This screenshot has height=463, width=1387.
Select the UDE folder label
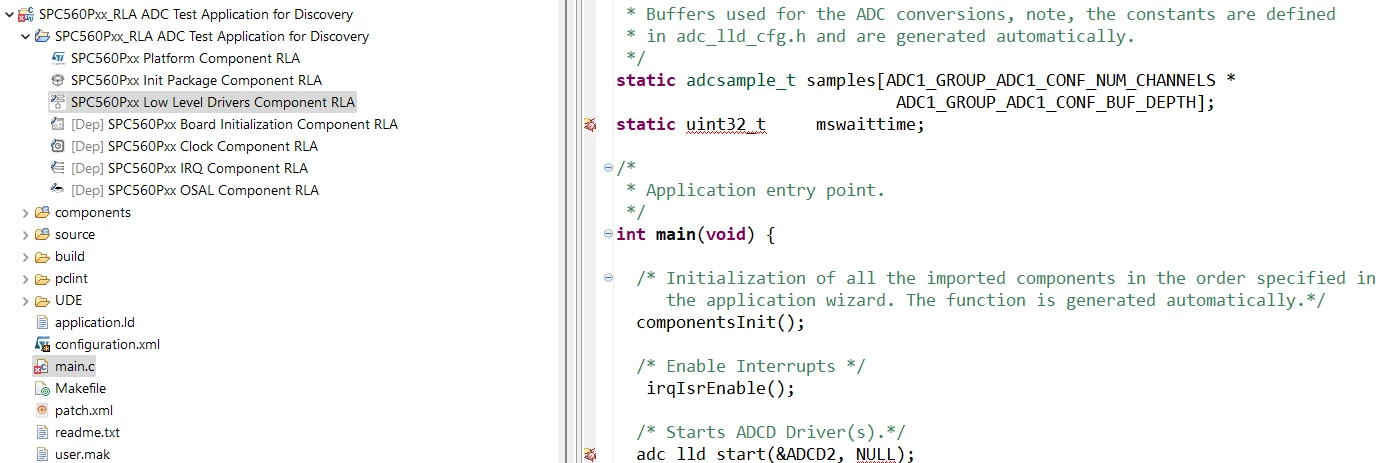tap(69, 300)
